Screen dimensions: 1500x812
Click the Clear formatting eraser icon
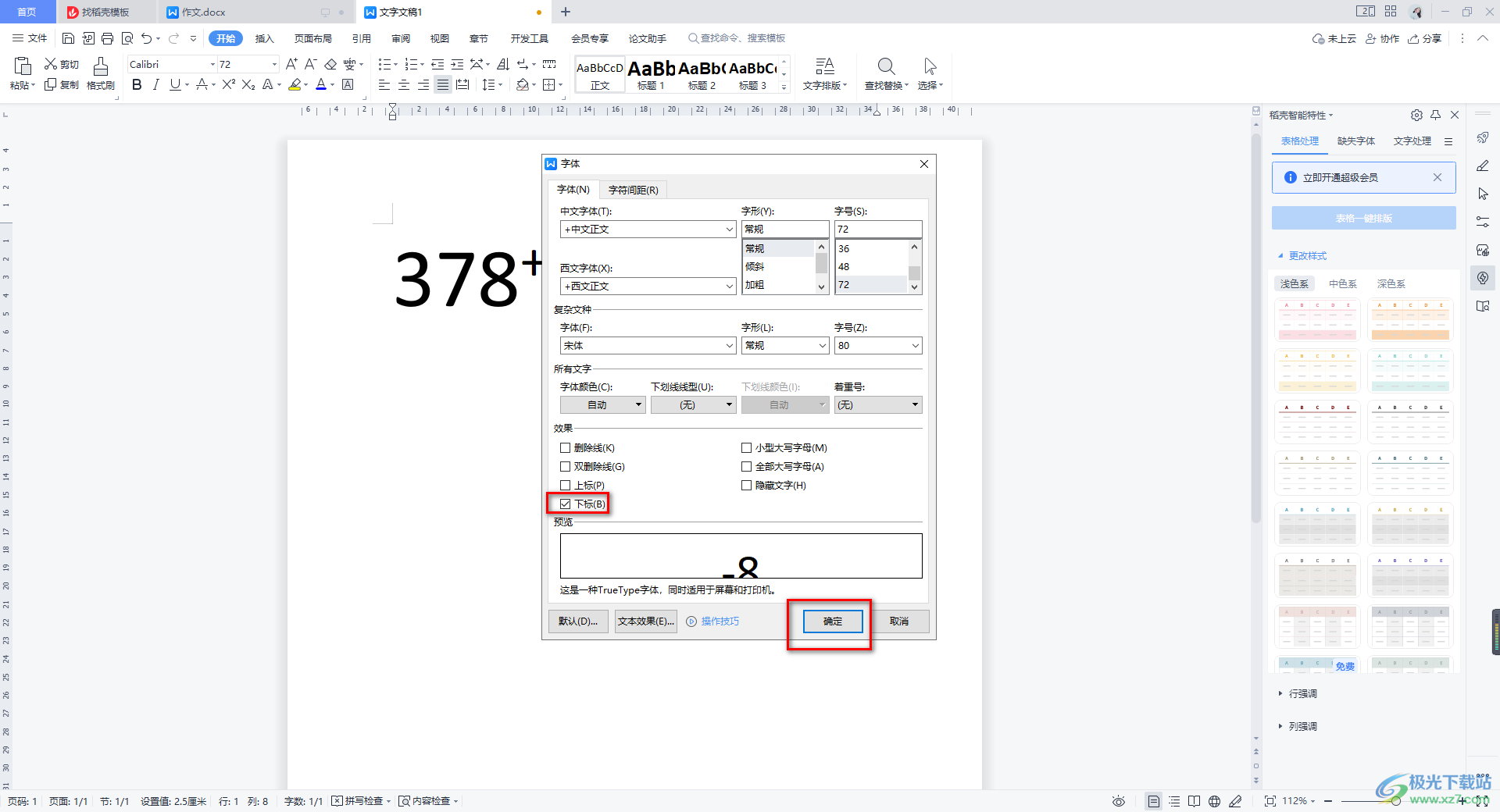[x=330, y=64]
